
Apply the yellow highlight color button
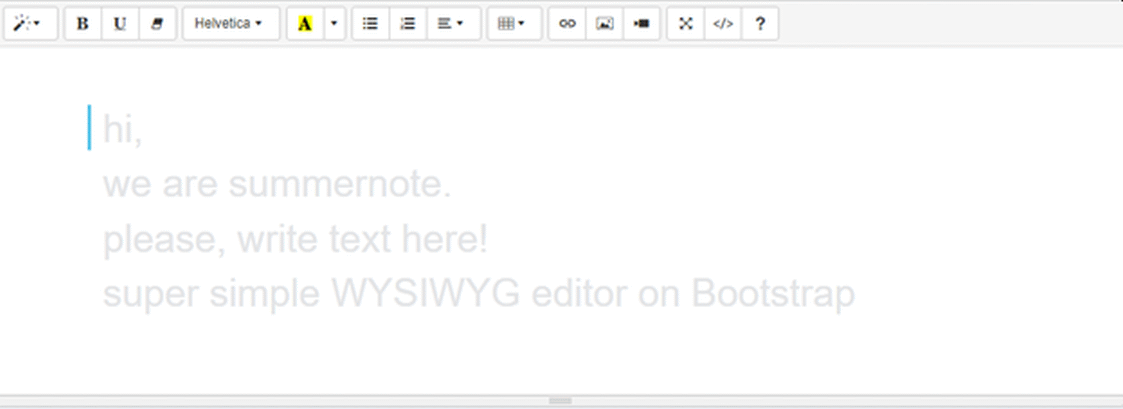tap(305, 24)
